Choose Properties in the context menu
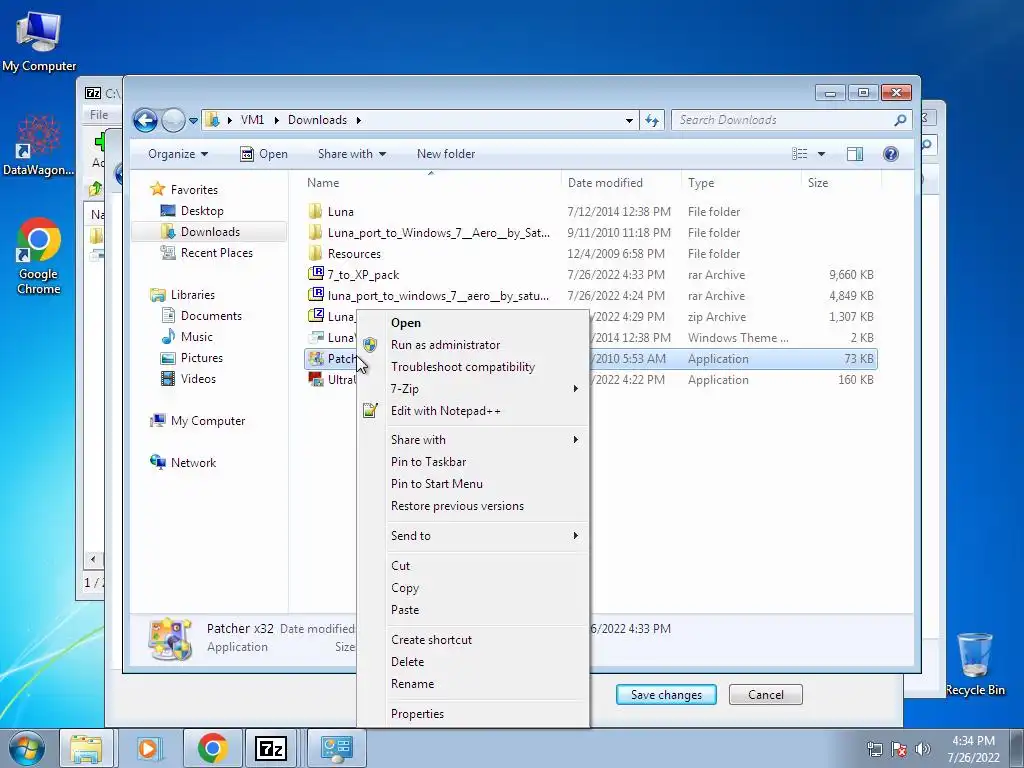This screenshot has height=768, width=1024. tap(473, 714)
